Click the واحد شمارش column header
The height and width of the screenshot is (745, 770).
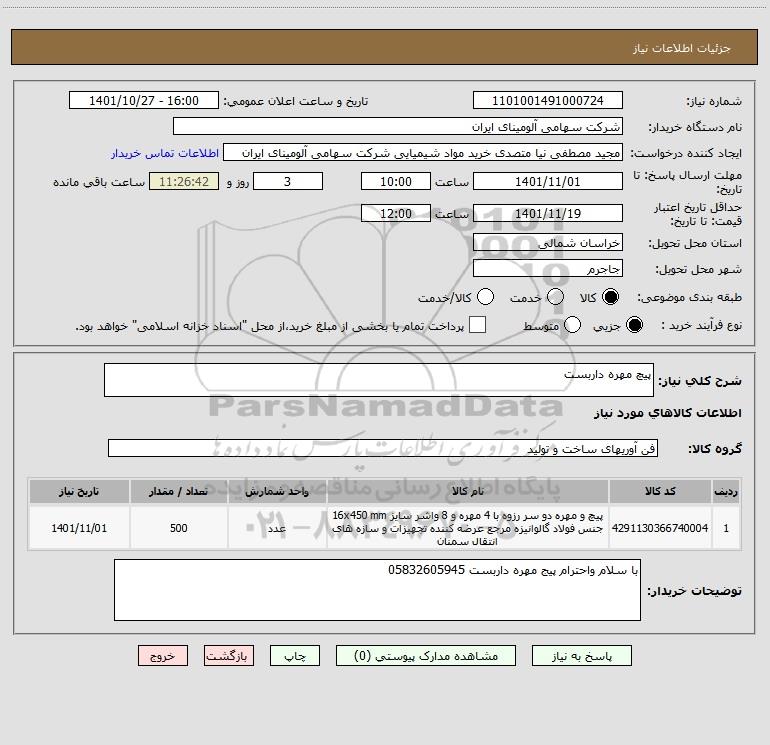pyautogui.click(x=277, y=492)
